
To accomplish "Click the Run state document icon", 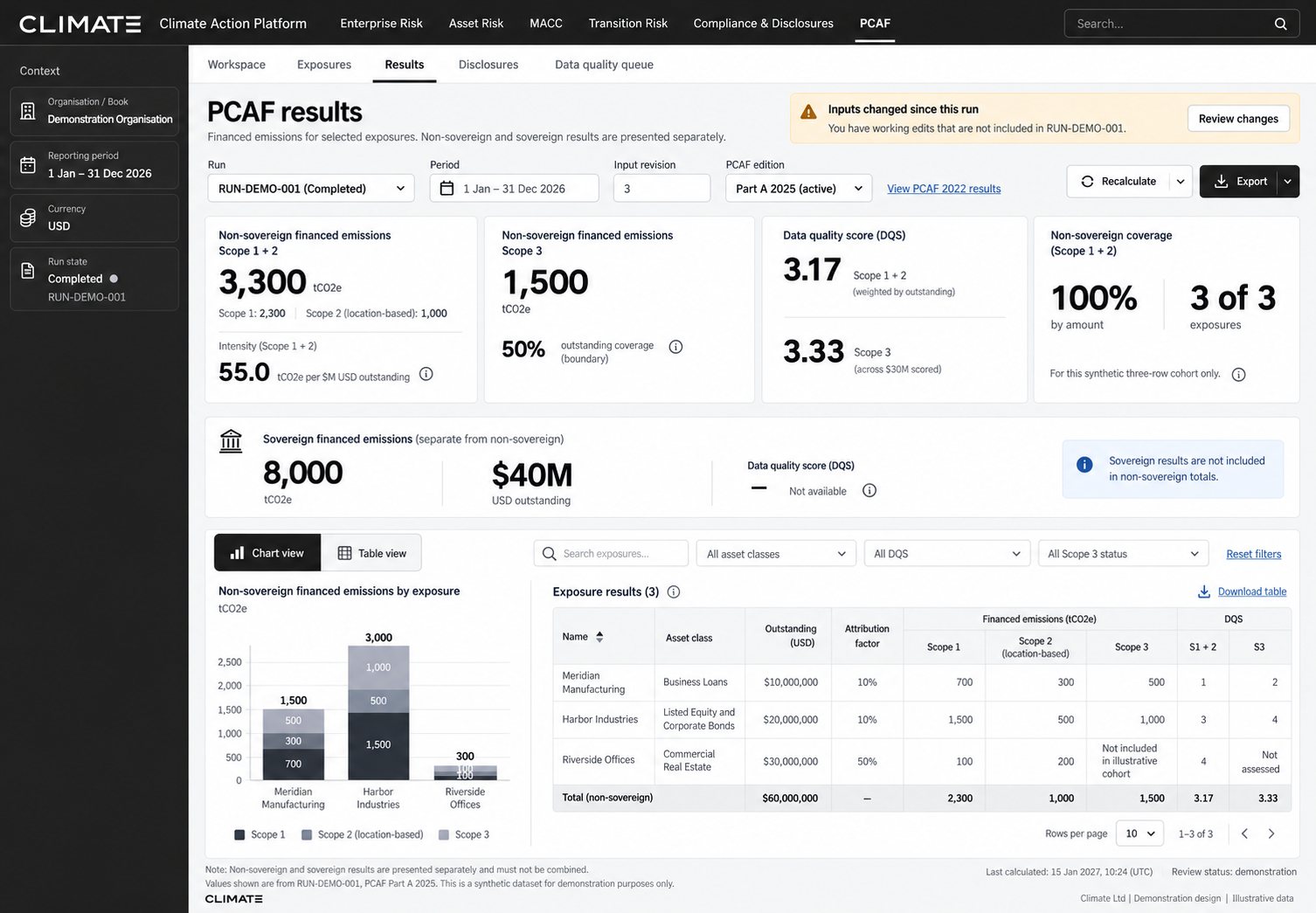I will tap(28, 271).
